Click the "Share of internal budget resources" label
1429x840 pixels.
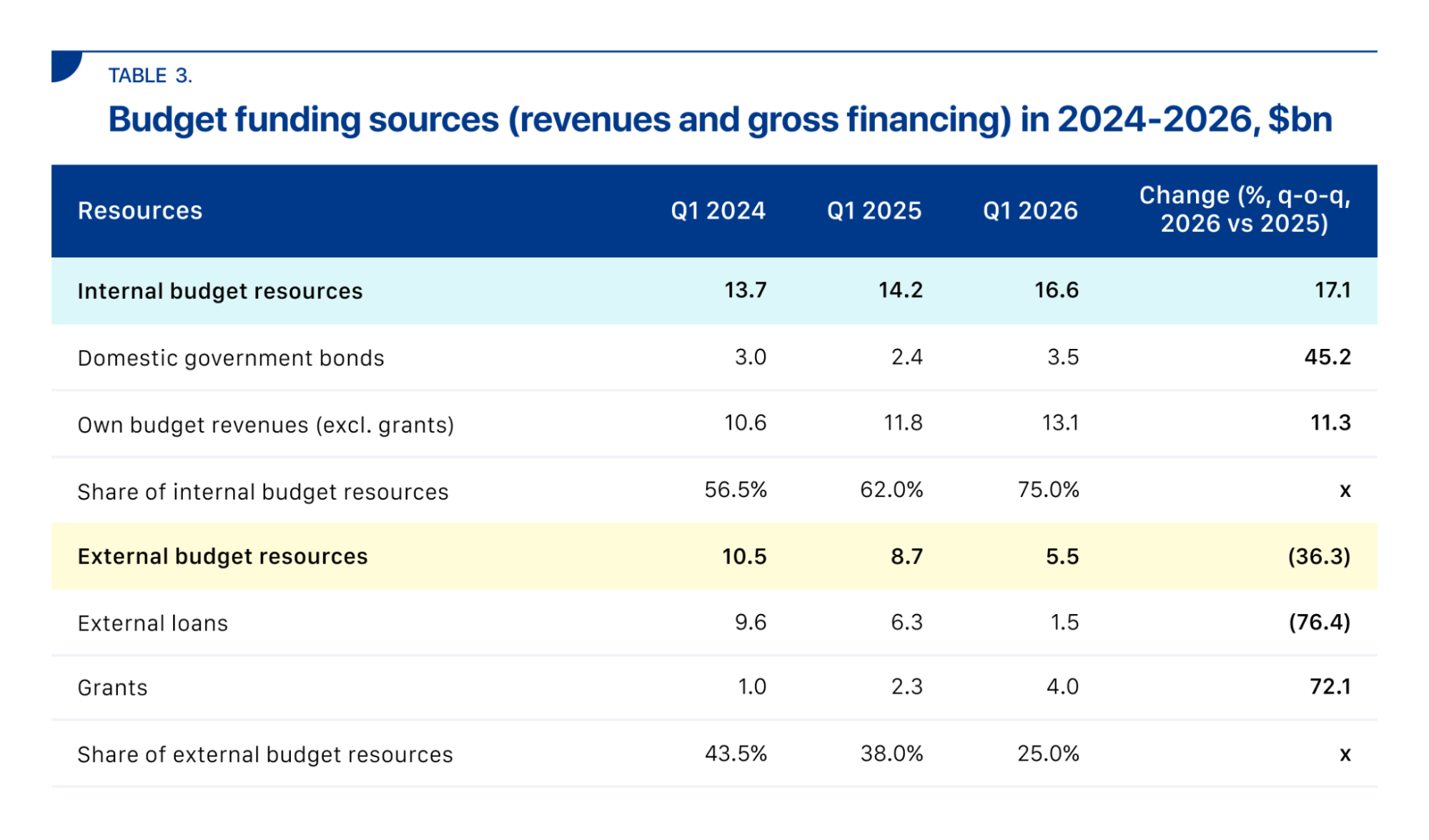[263, 492]
